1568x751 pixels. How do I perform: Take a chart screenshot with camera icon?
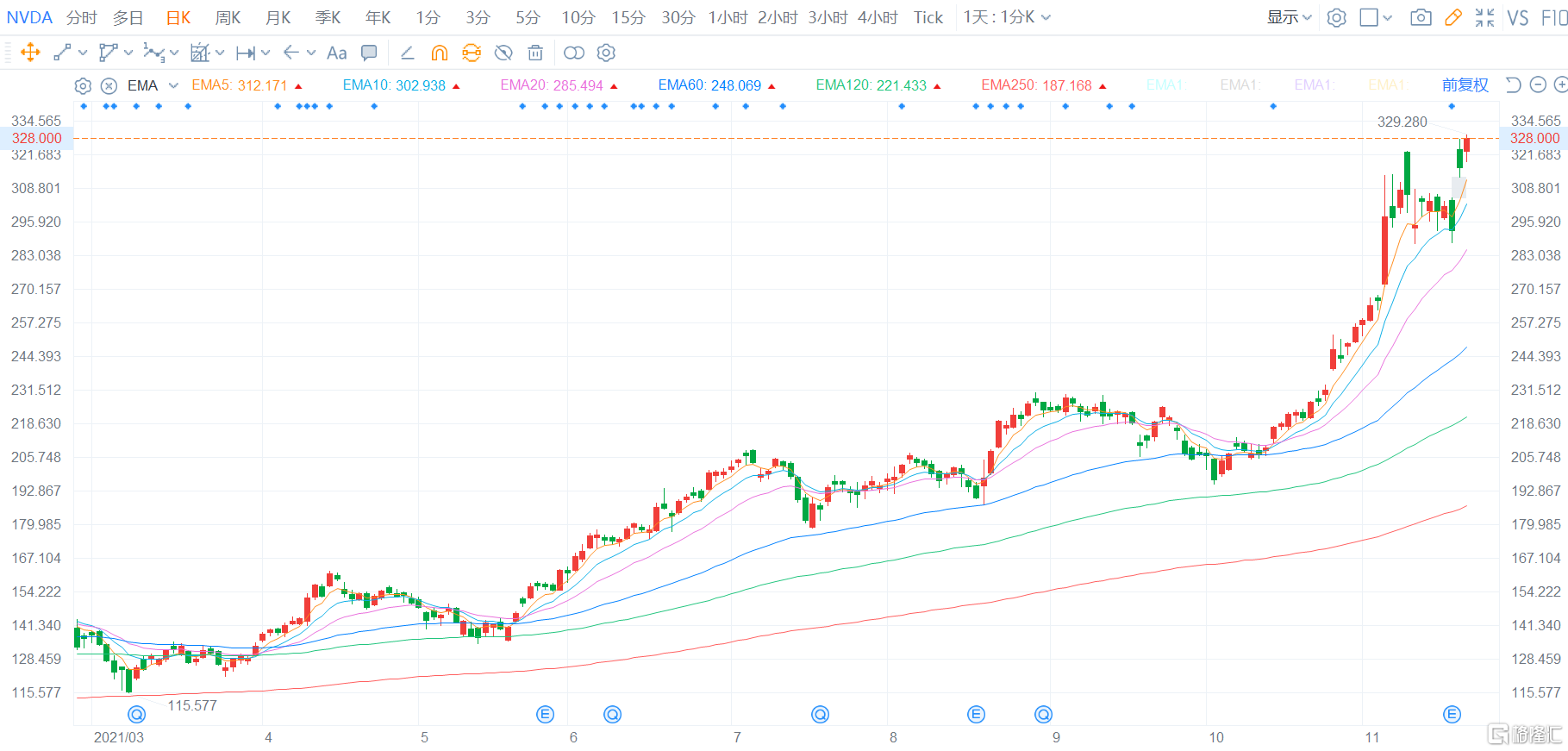pyautogui.click(x=1421, y=17)
